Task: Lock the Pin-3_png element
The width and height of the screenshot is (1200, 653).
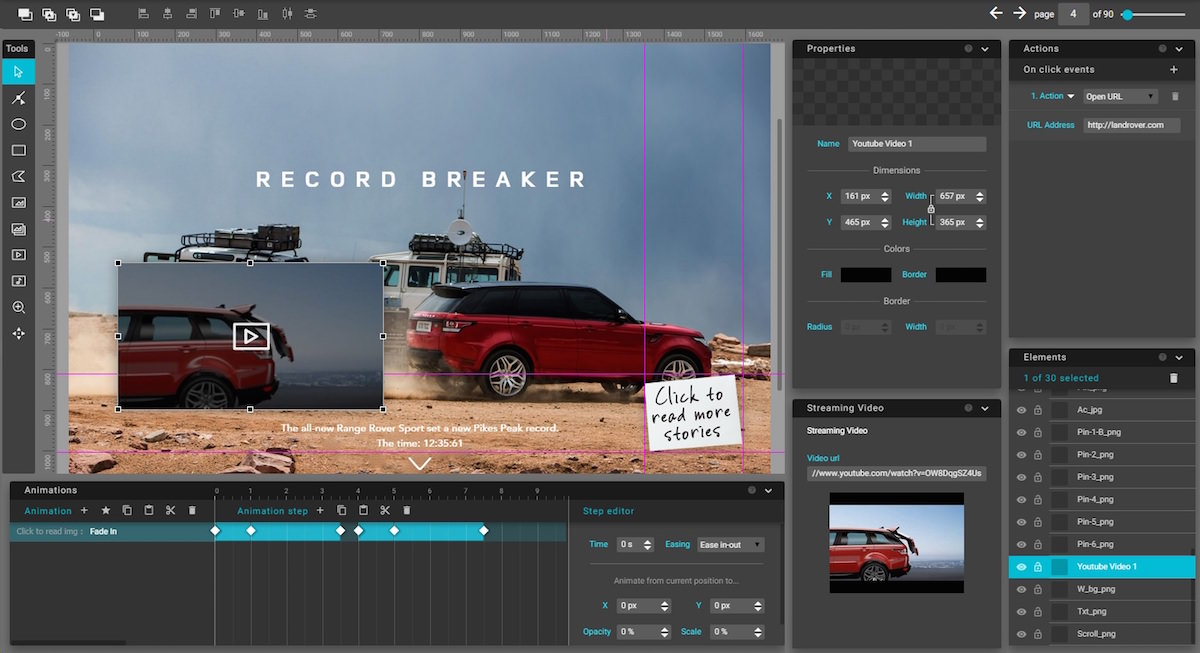Action: (x=1038, y=477)
